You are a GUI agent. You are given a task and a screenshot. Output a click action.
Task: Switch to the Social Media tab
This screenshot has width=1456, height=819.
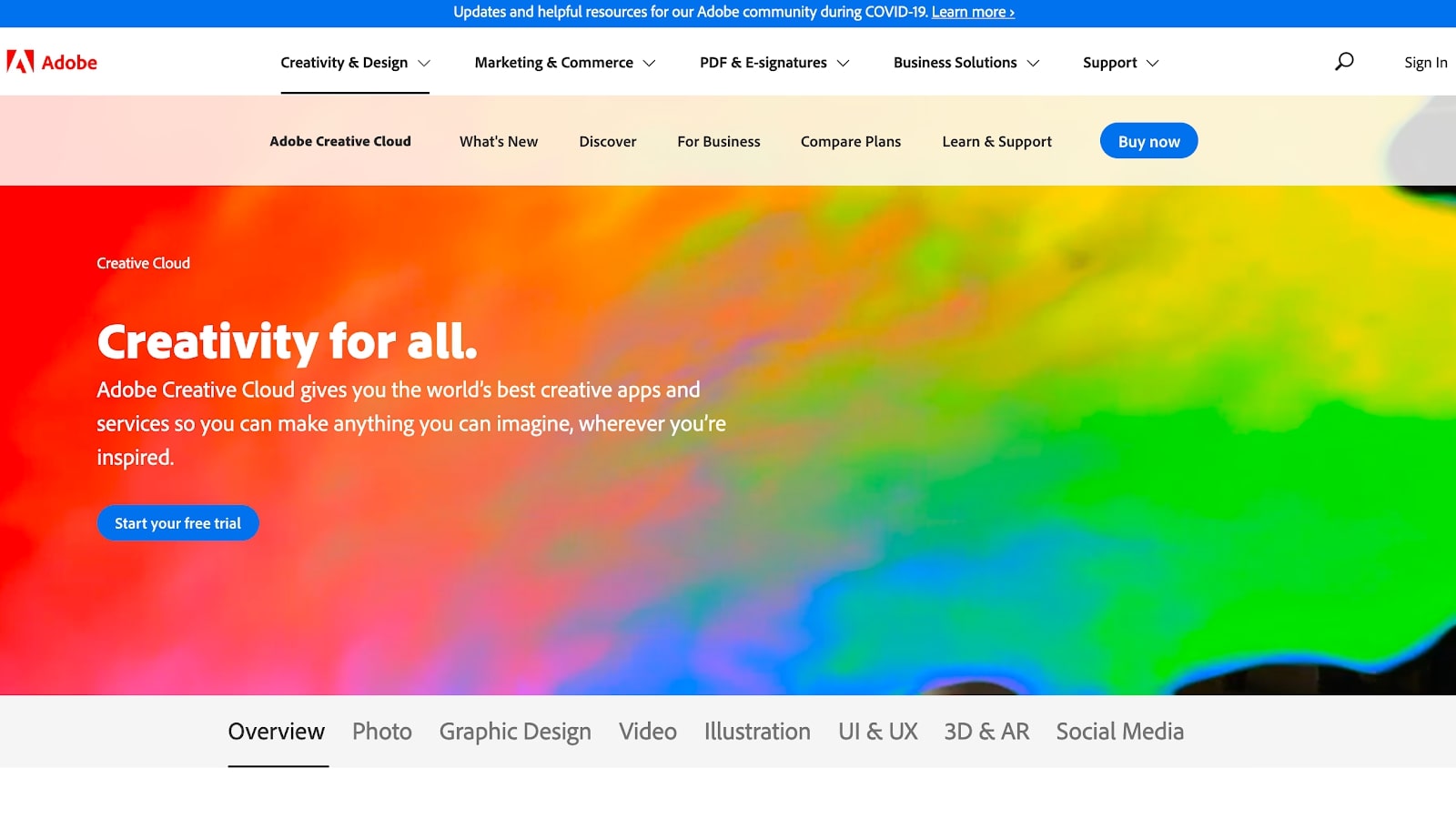click(1119, 731)
